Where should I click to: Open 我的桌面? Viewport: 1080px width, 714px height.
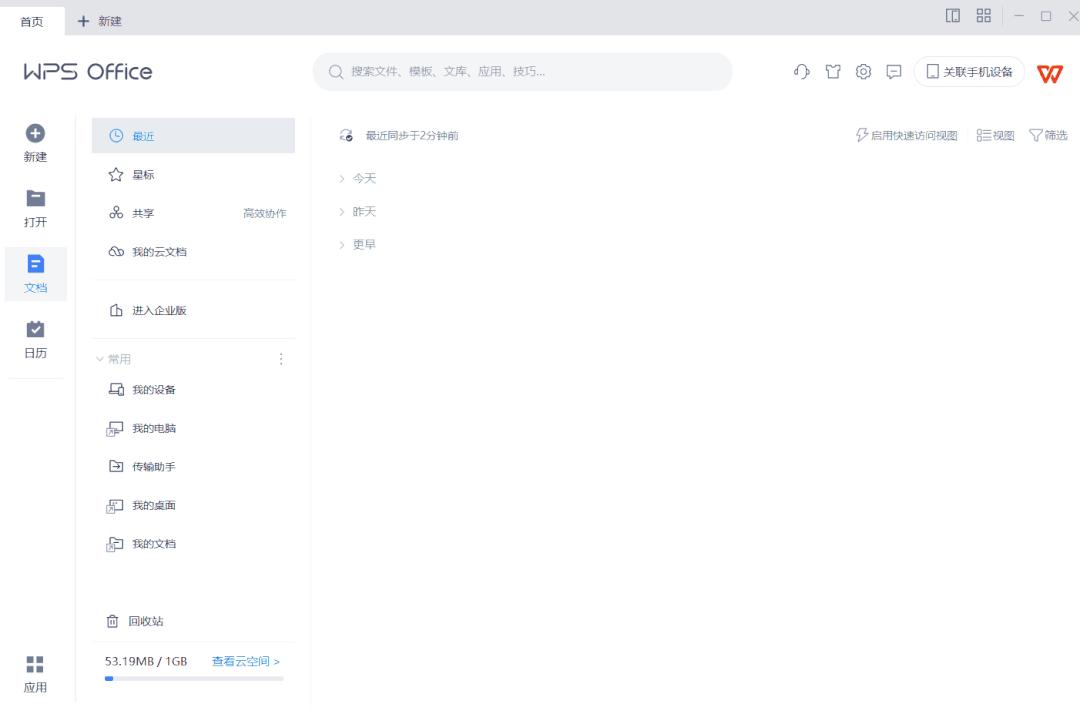(194, 505)
